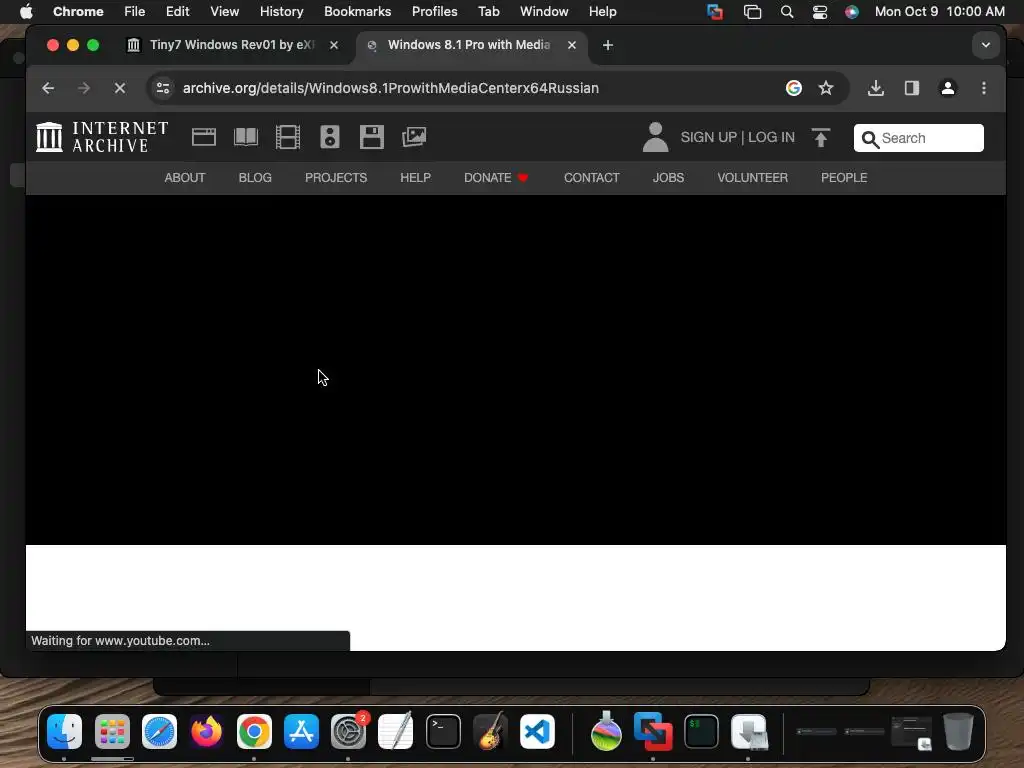Open the CONTACT link
The height and width of the screenshot is (768, 1024).
point(592,178)
